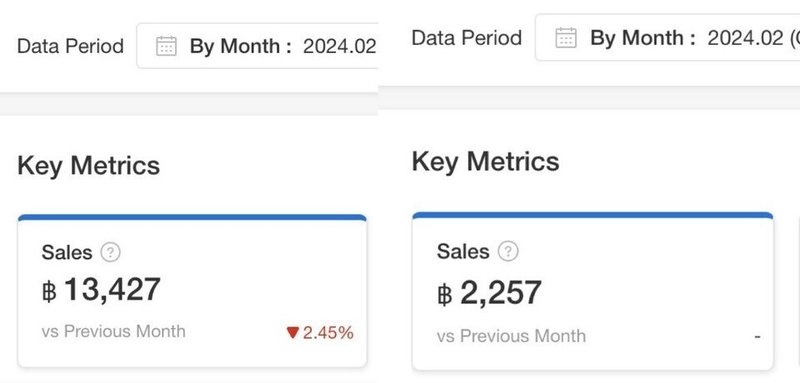Click the baht symbol before 13,427
The image size is (800, 383).
49,292
